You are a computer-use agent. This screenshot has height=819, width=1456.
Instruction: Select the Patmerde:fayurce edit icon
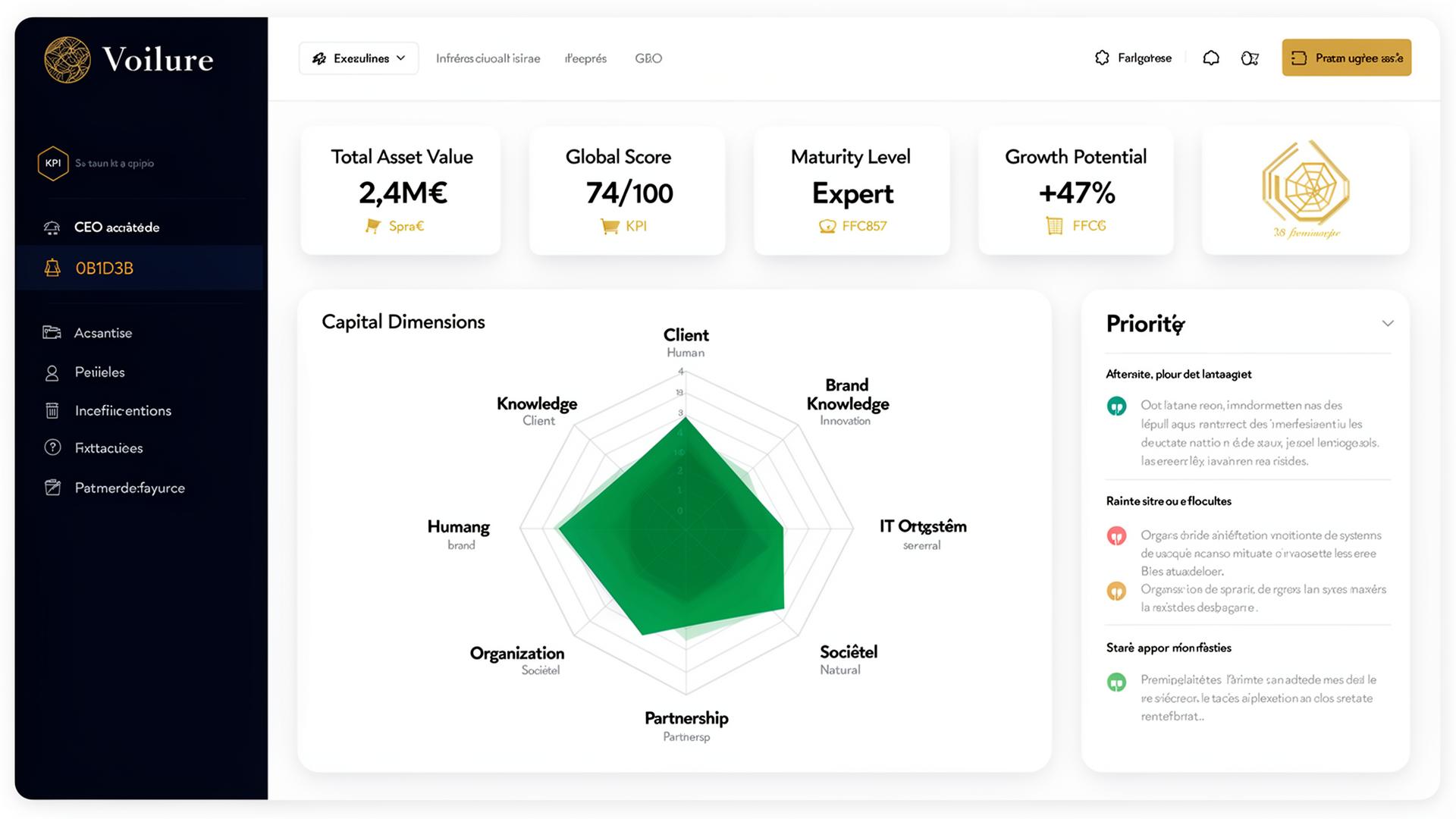point(52,488)
